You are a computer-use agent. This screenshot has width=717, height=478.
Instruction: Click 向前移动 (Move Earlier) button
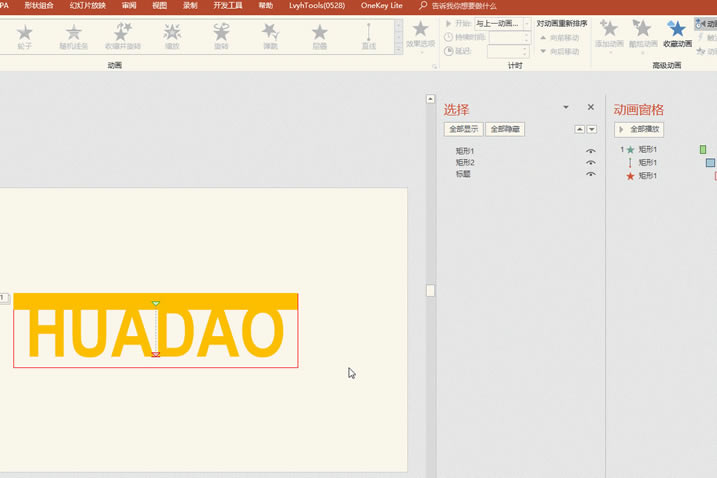560,38
